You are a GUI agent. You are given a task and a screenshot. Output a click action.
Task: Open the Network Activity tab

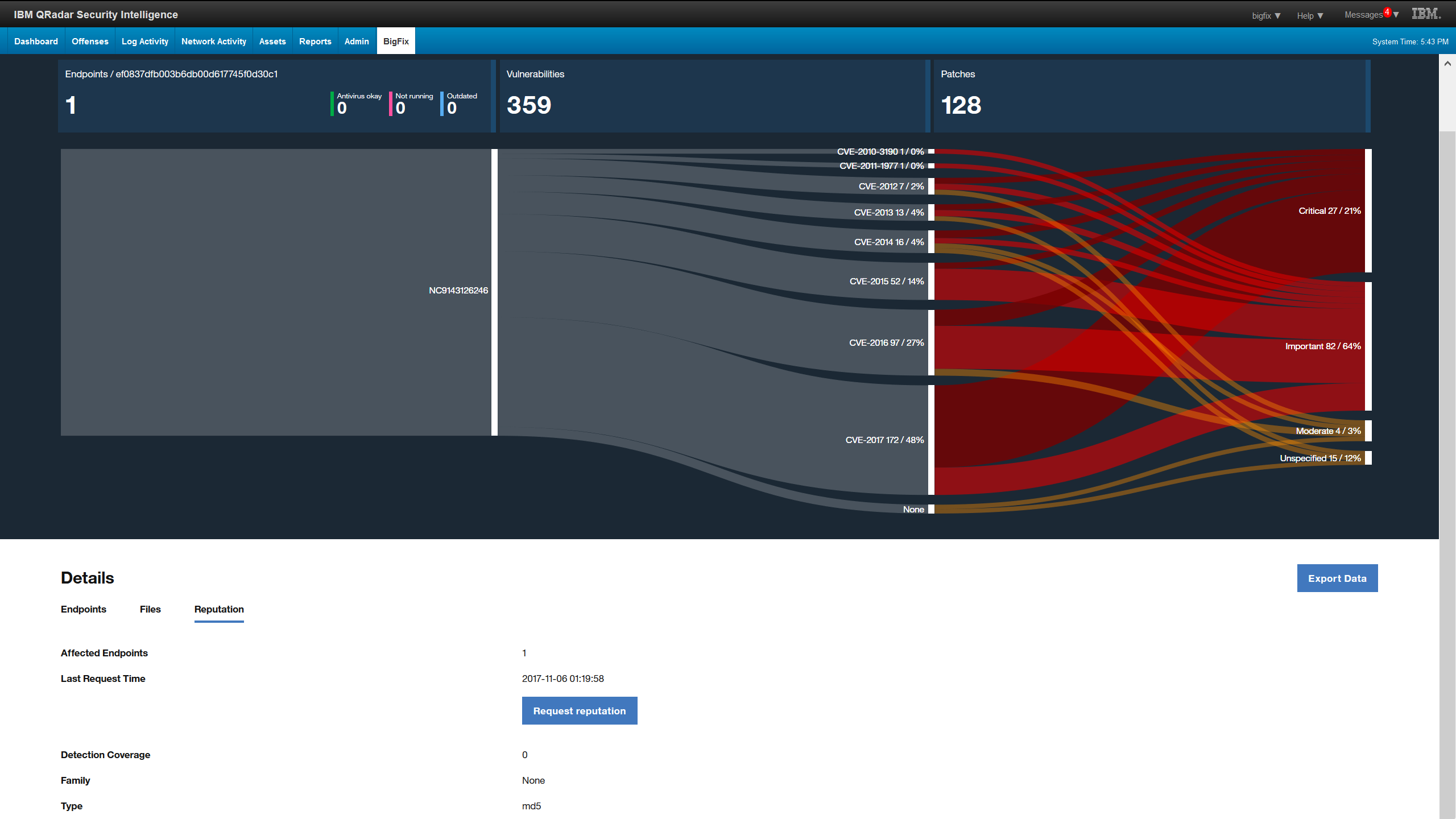(213, 41)
